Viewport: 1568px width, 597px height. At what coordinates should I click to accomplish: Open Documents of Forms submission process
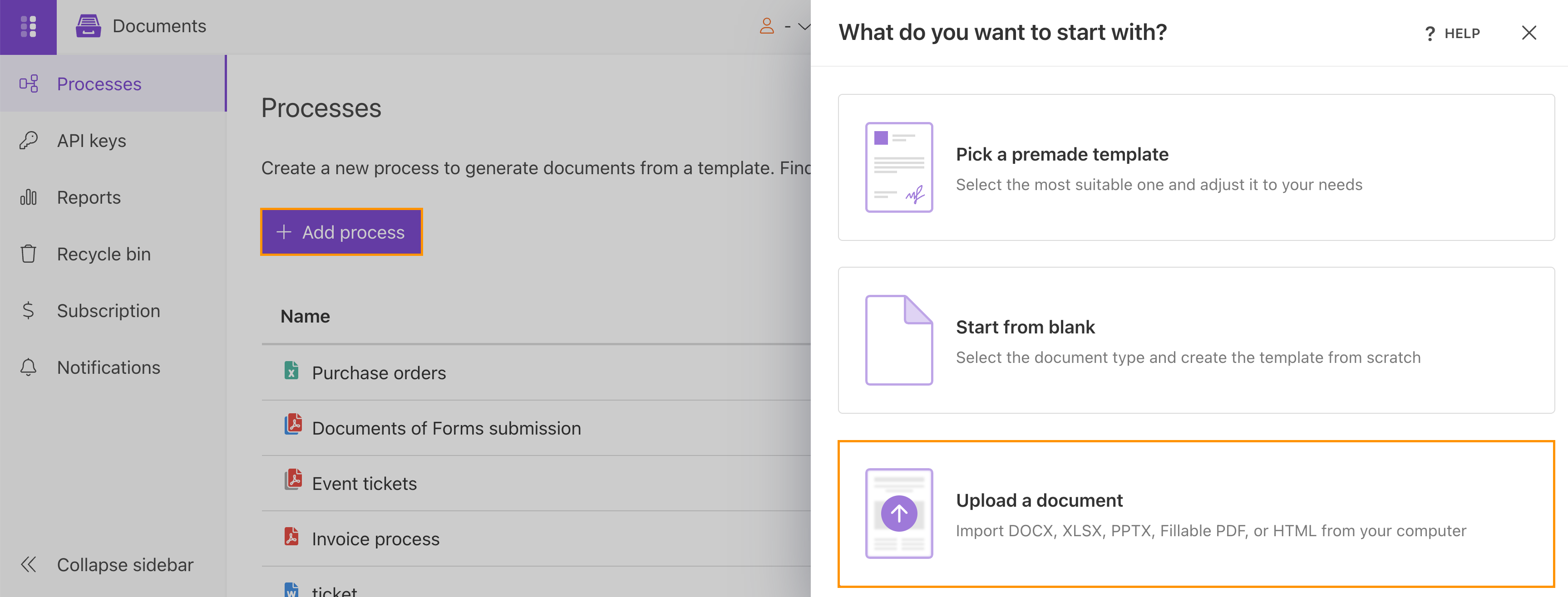point(446,428)
